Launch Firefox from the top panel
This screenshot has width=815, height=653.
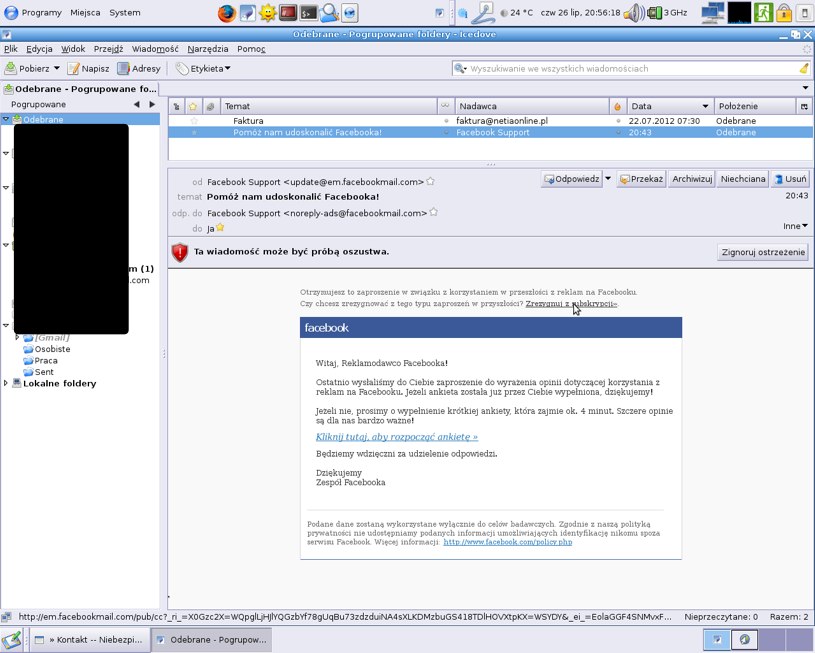[226, 12]
